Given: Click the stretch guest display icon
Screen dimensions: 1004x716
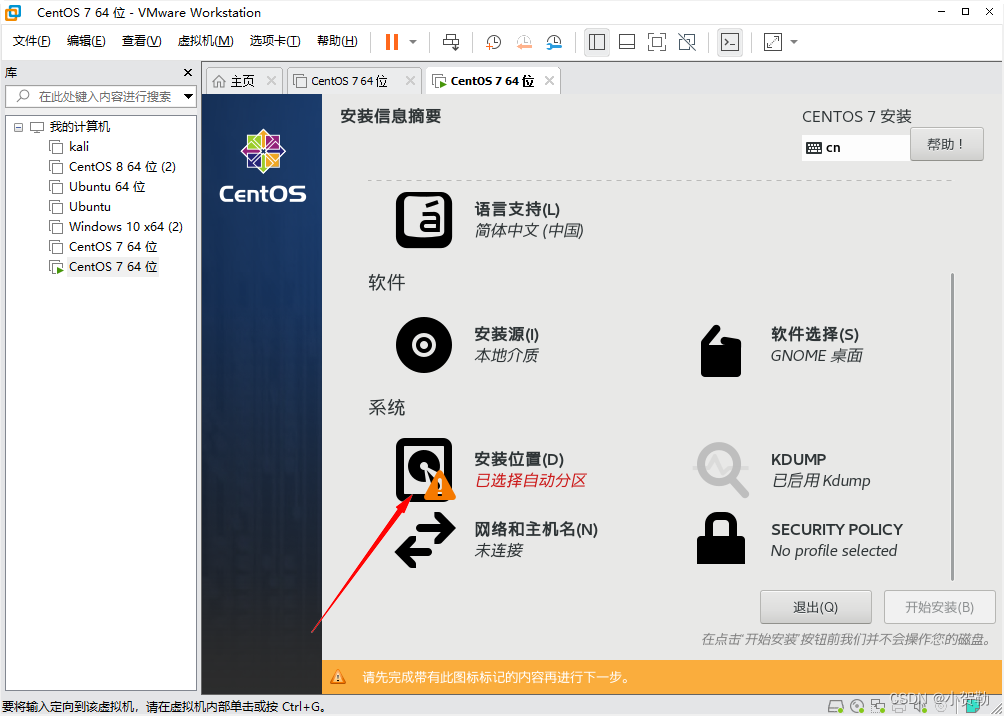Looking at the screenshot, I should (773, 42).
